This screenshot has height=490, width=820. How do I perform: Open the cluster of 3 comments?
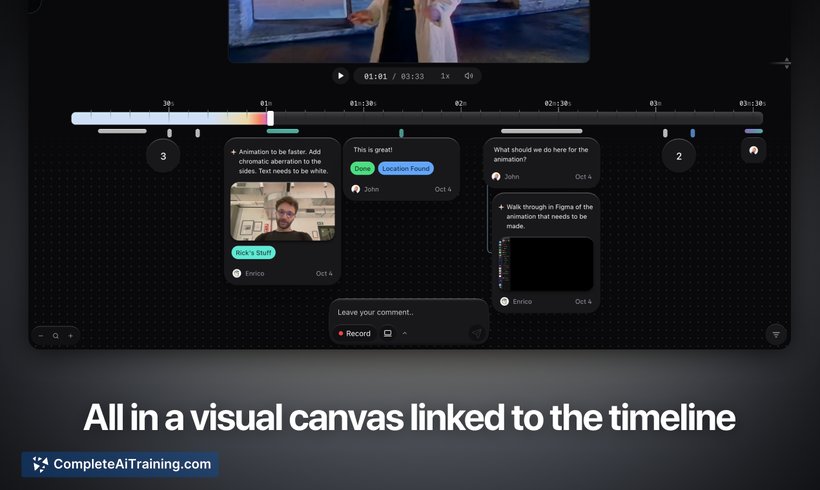163,156
